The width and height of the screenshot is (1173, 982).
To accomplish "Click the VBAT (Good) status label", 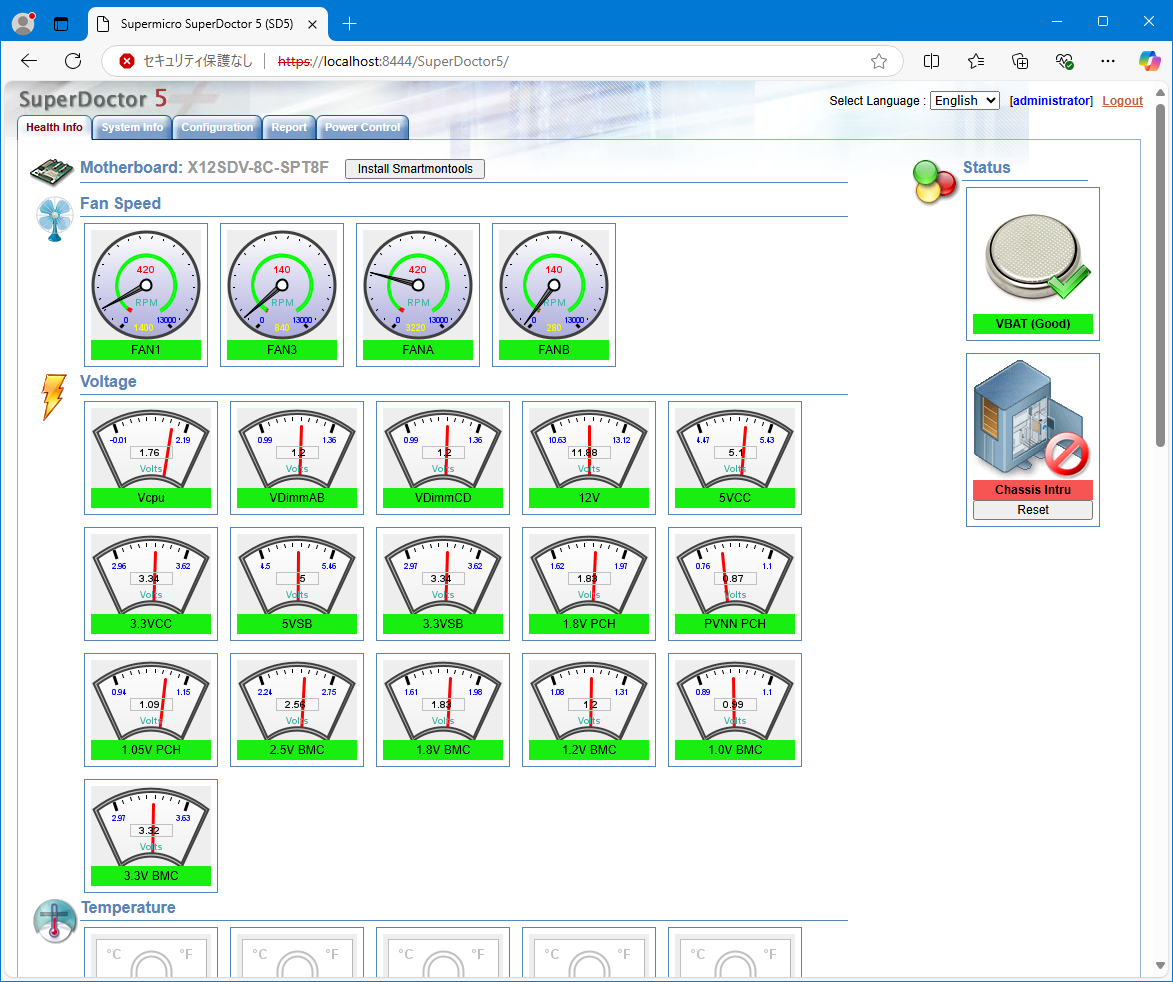I will (1032, 324).
